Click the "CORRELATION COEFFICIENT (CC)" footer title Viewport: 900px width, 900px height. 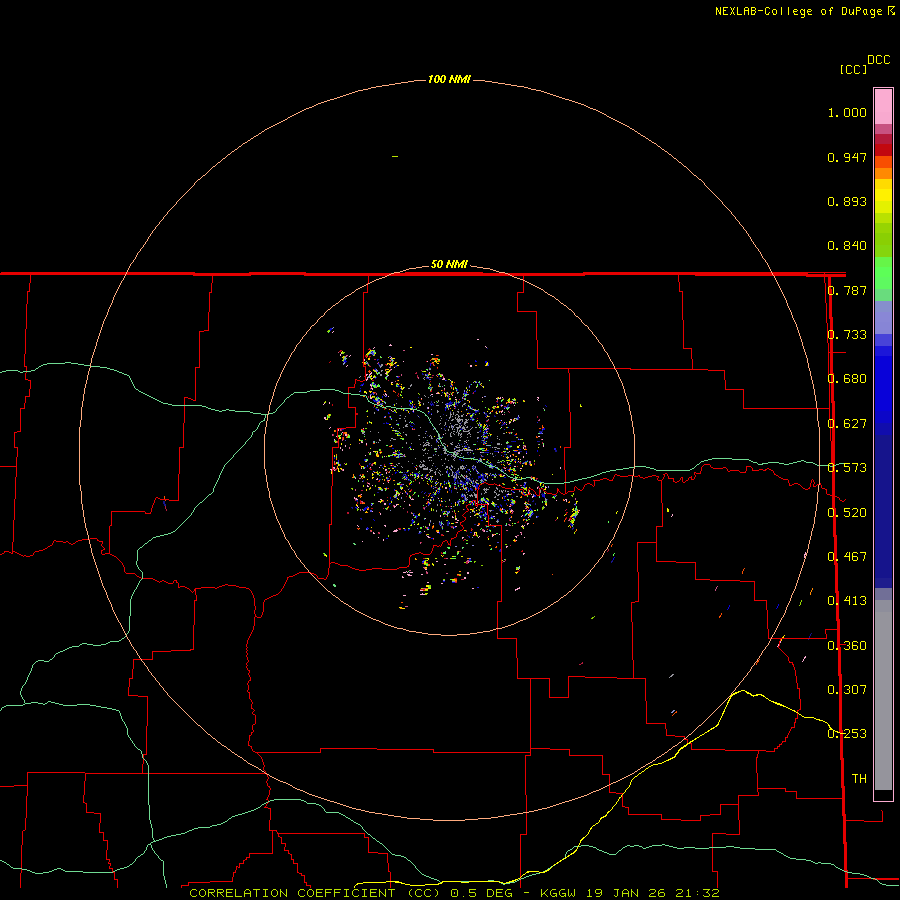coord(315,893)
